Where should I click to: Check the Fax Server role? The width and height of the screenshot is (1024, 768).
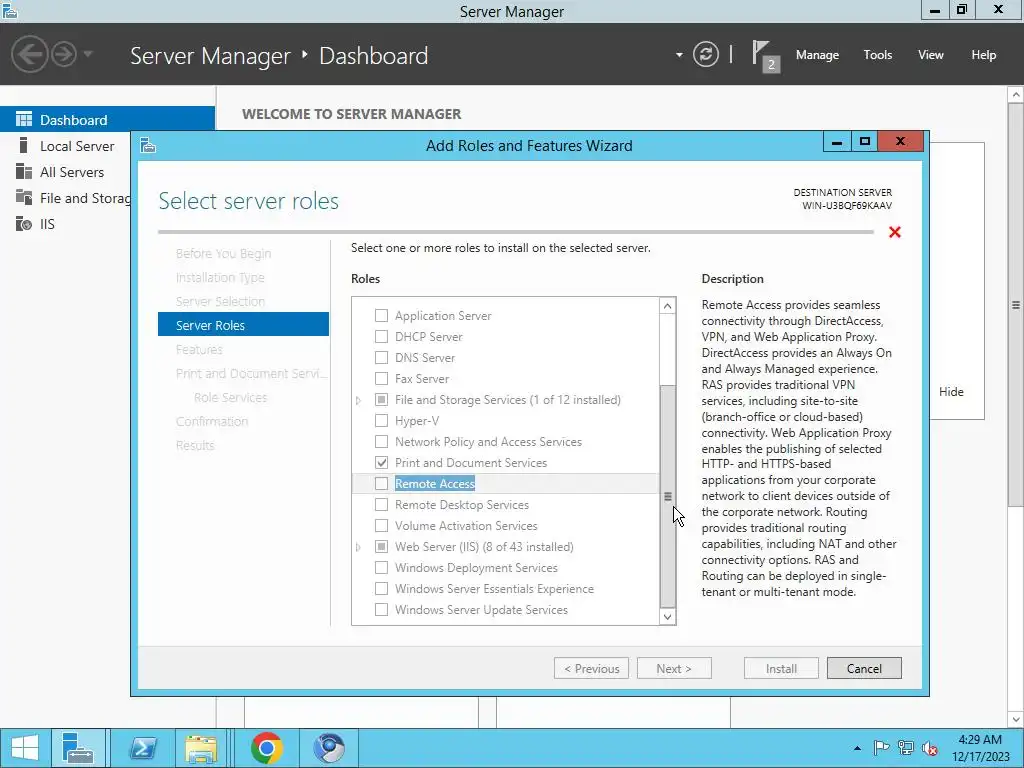pos(381,378)
